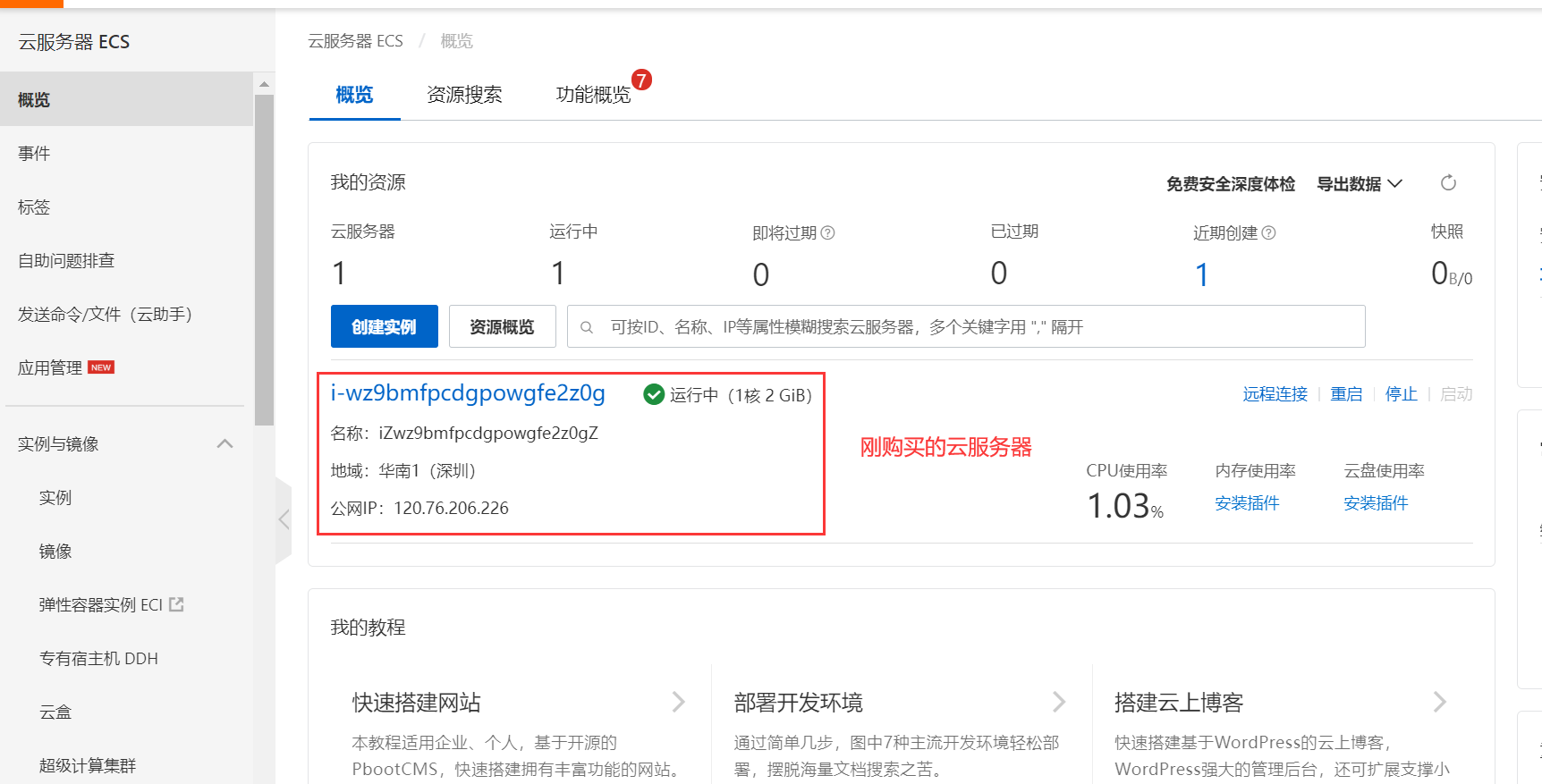Open the 部署开发环境 tutorial arrow
1542x784 pixels.
1060,702
